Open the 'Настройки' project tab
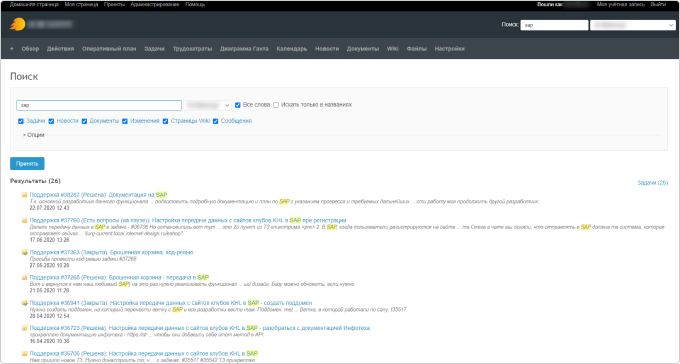This screenshot has height=364, width=680. click(x=450, y=49)
